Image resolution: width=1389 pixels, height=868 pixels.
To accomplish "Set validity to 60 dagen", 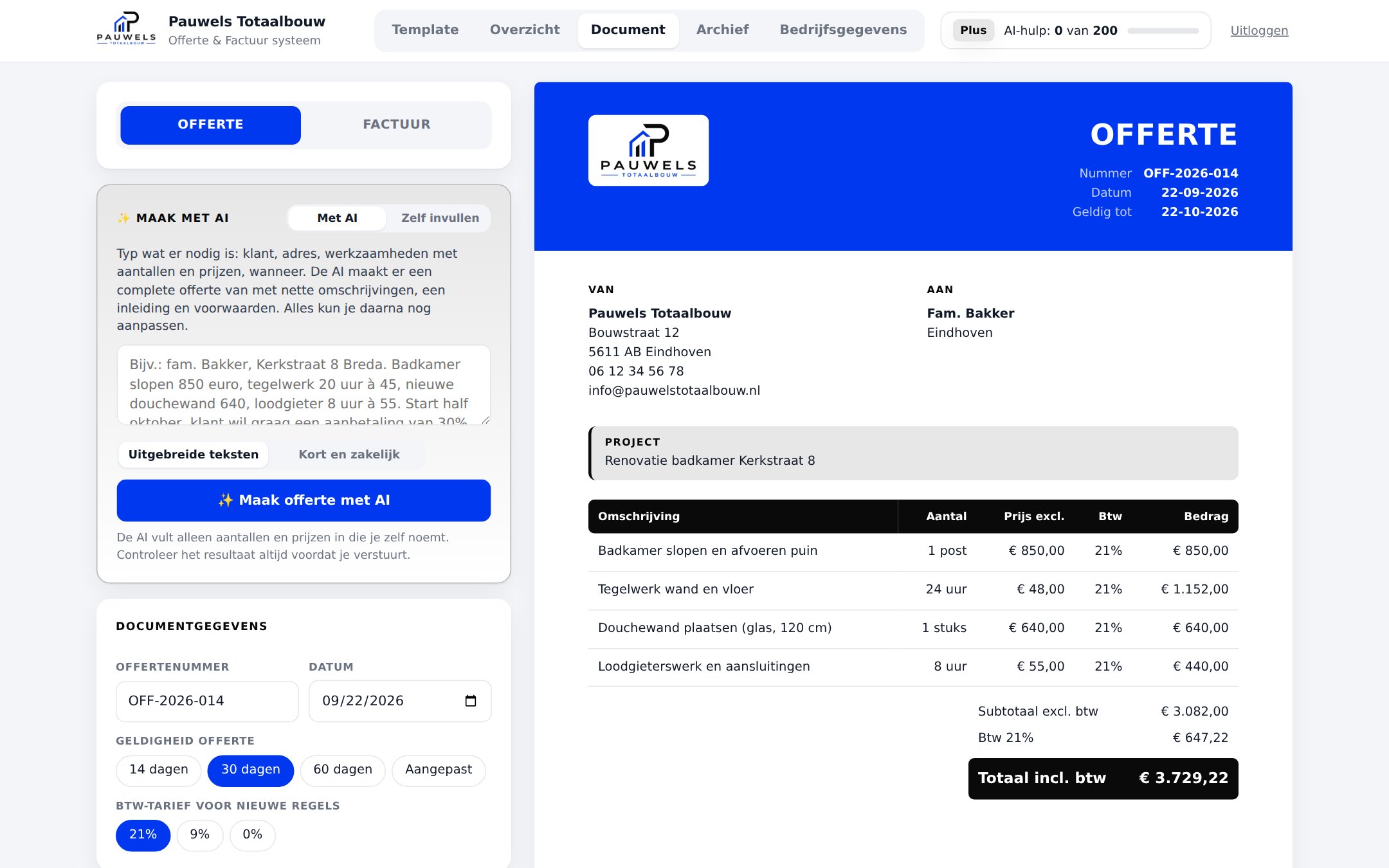I will click(343, 770).
